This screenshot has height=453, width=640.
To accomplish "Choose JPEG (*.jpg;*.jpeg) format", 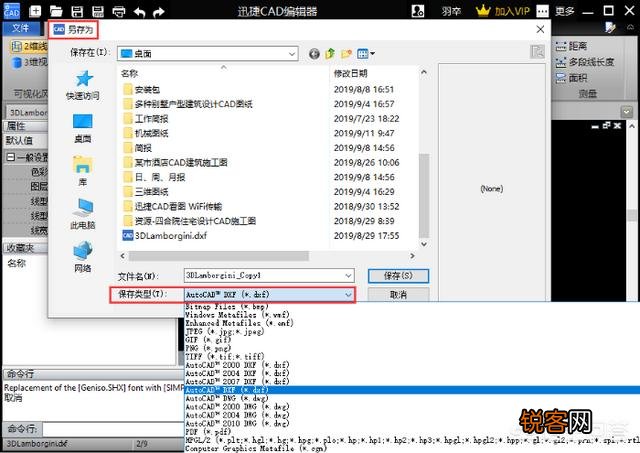I will click(x=225, y=331).
